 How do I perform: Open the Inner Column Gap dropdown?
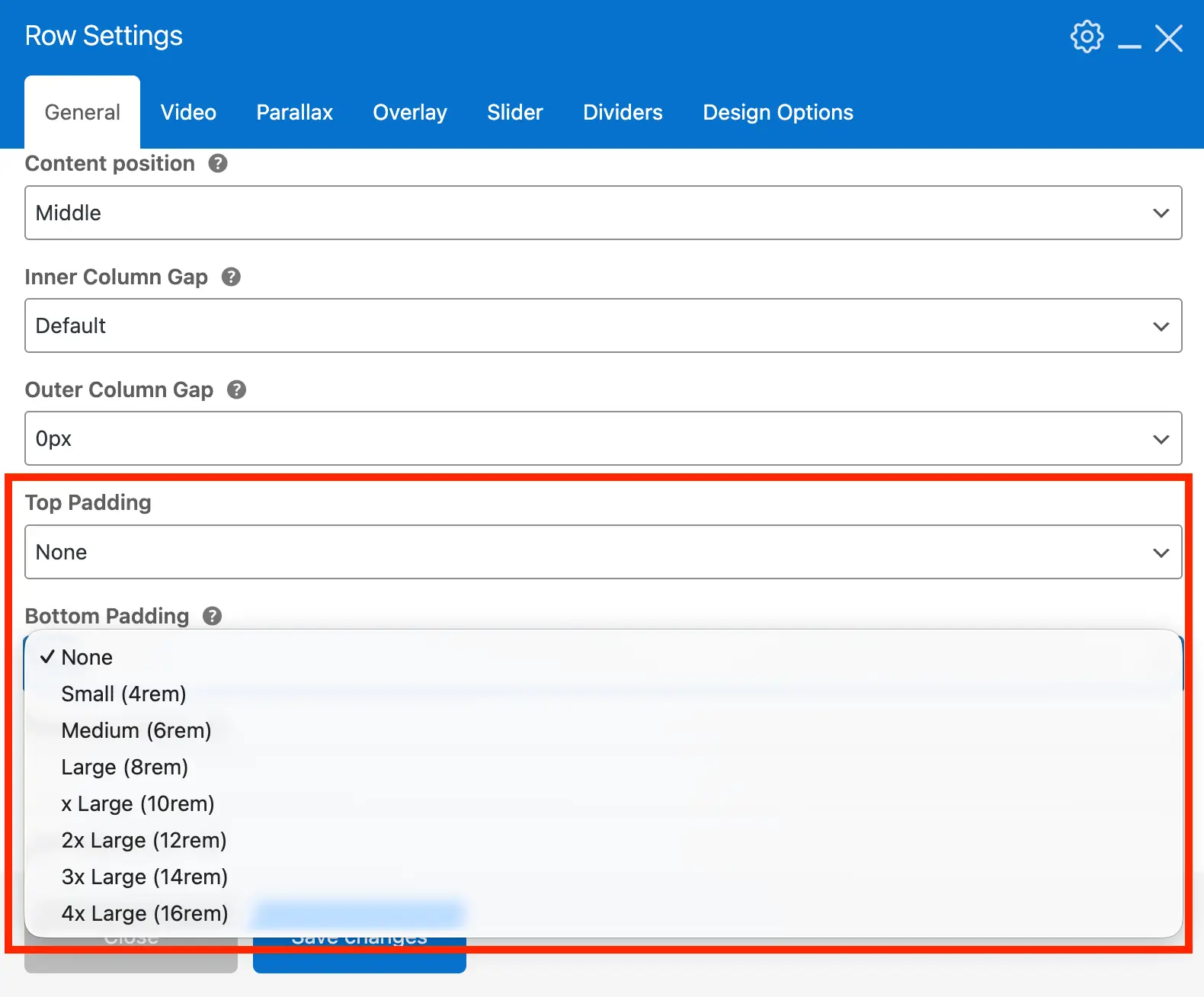click(x=603, y=325)
